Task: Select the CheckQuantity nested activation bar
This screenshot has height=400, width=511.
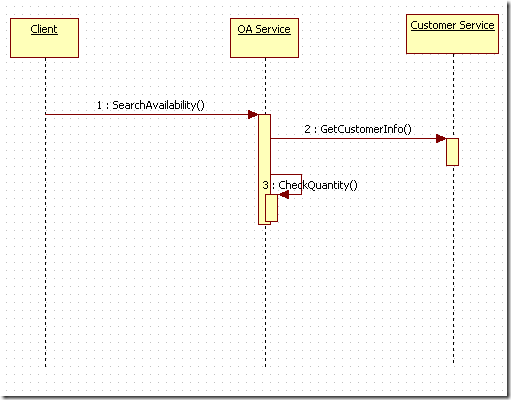Action: tap(271, 208)
